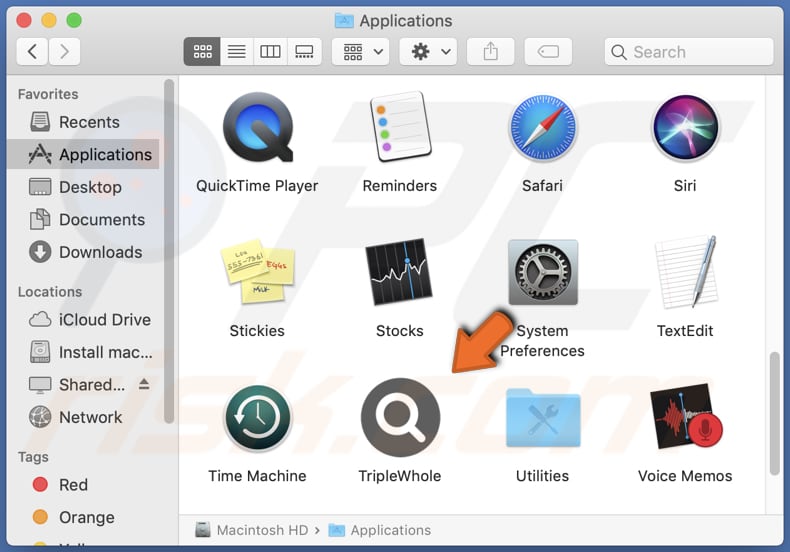Screen dimensions: 790x552
Task: Open System Preferences gear icon
Action: (x=543, y=272)
